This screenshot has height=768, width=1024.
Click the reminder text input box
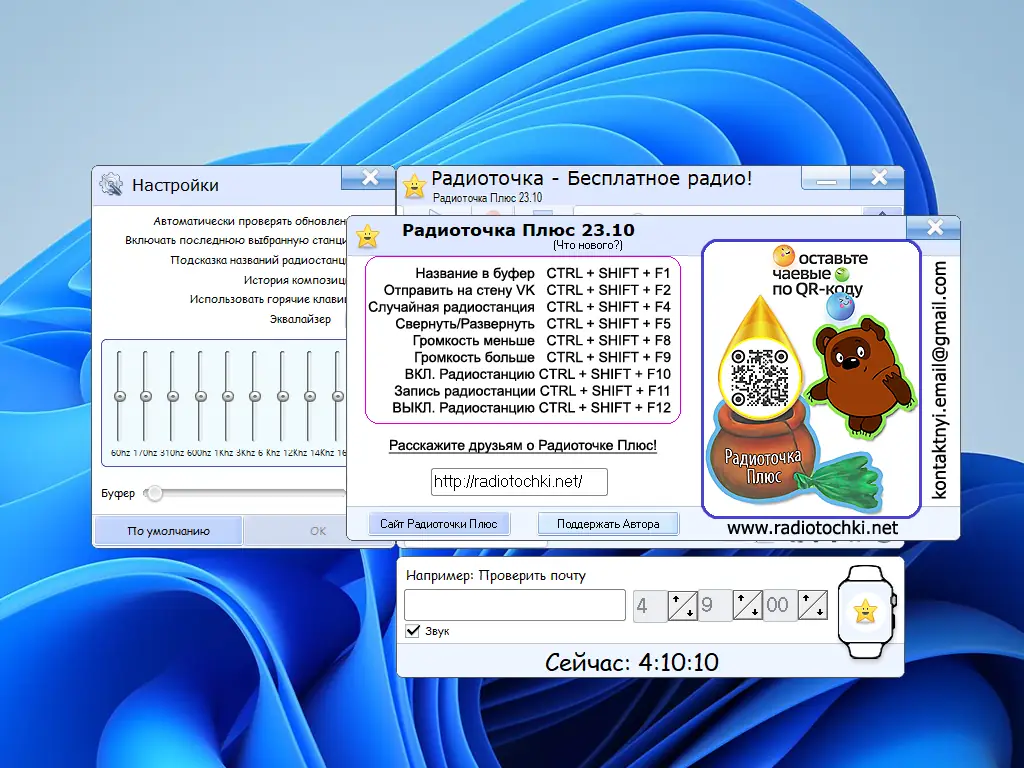tap(515, 605)
